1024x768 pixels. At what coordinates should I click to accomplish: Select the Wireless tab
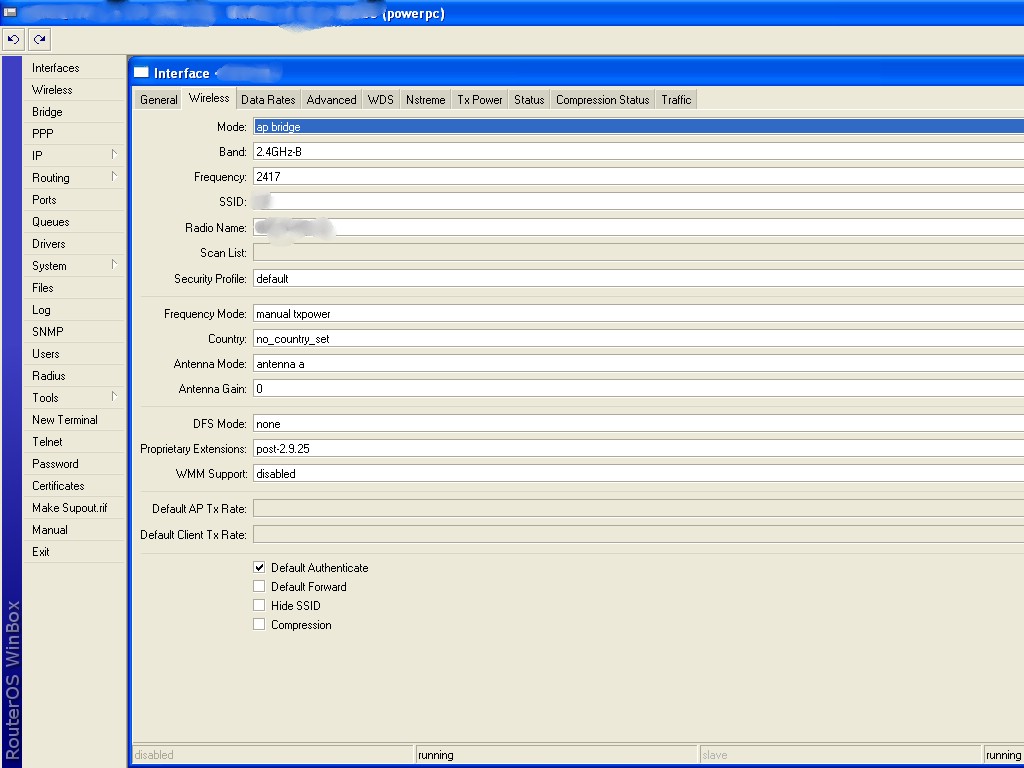[209, 98]
